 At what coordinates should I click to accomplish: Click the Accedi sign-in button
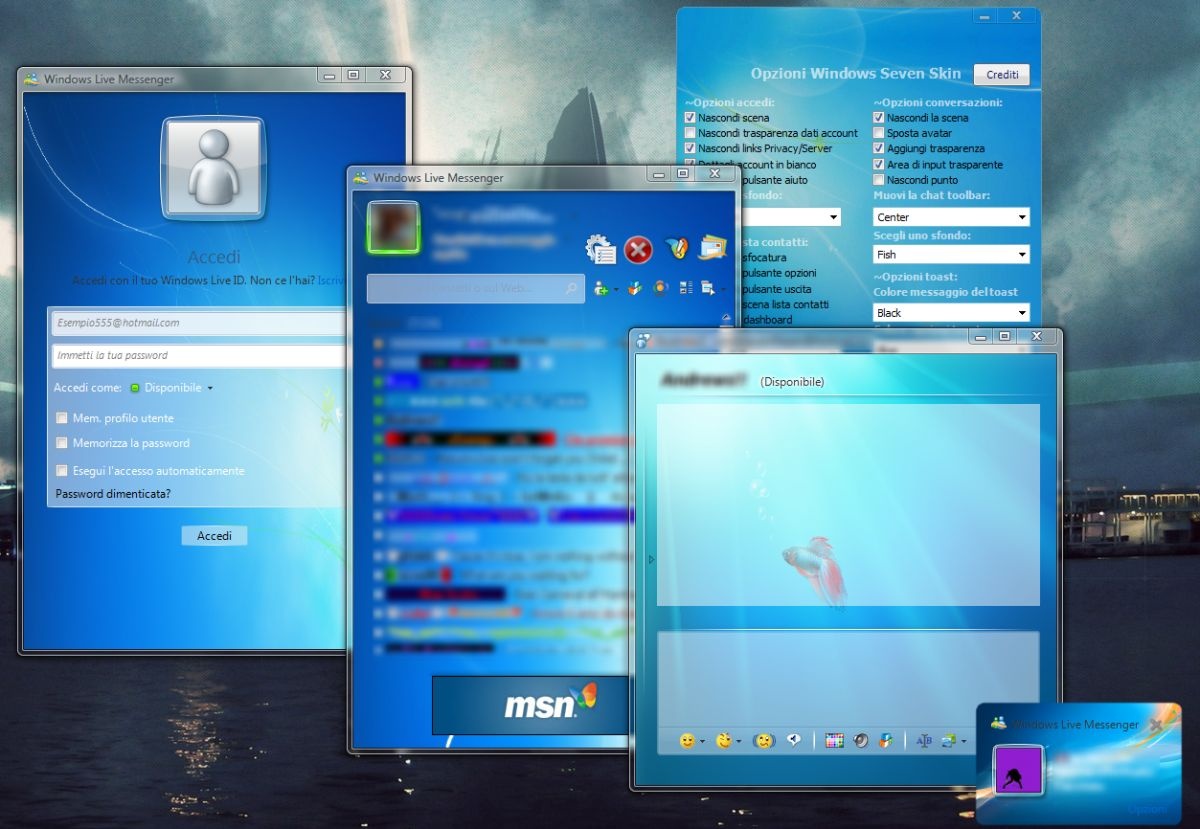coord(214,536)
